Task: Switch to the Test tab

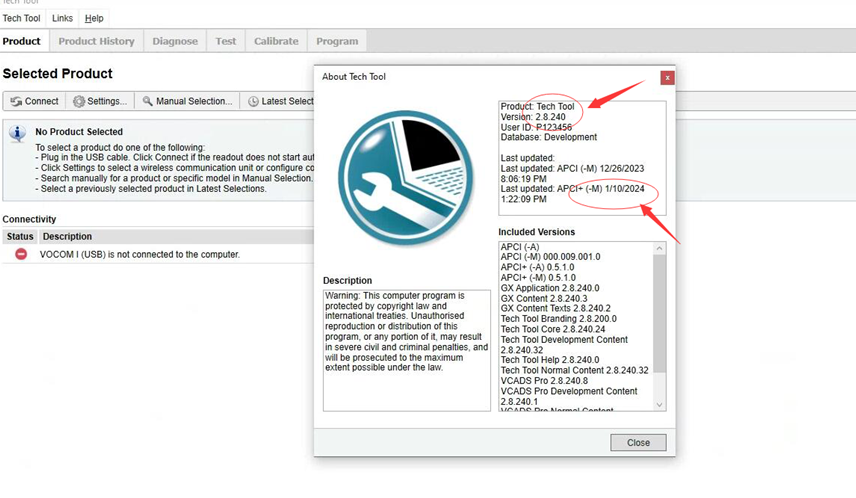Action: tap(225, 41)
